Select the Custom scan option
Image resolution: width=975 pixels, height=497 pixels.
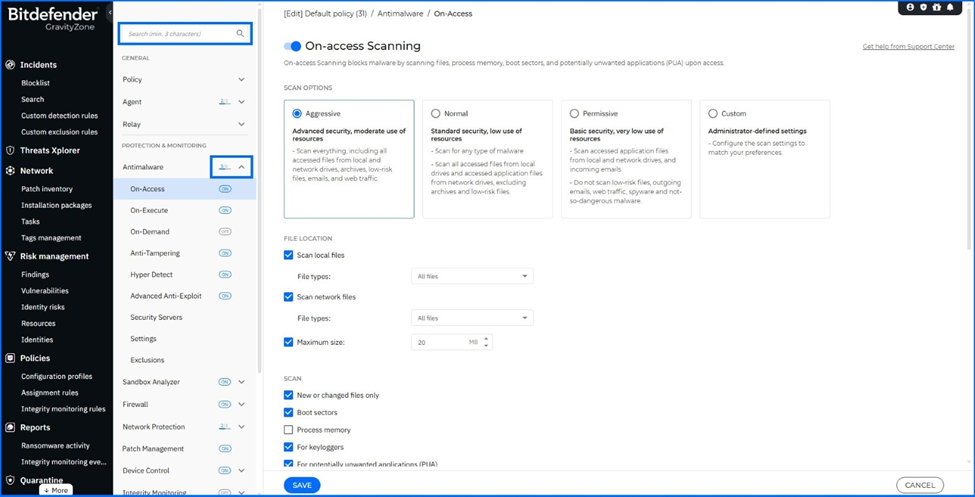(x=713, y=114)
